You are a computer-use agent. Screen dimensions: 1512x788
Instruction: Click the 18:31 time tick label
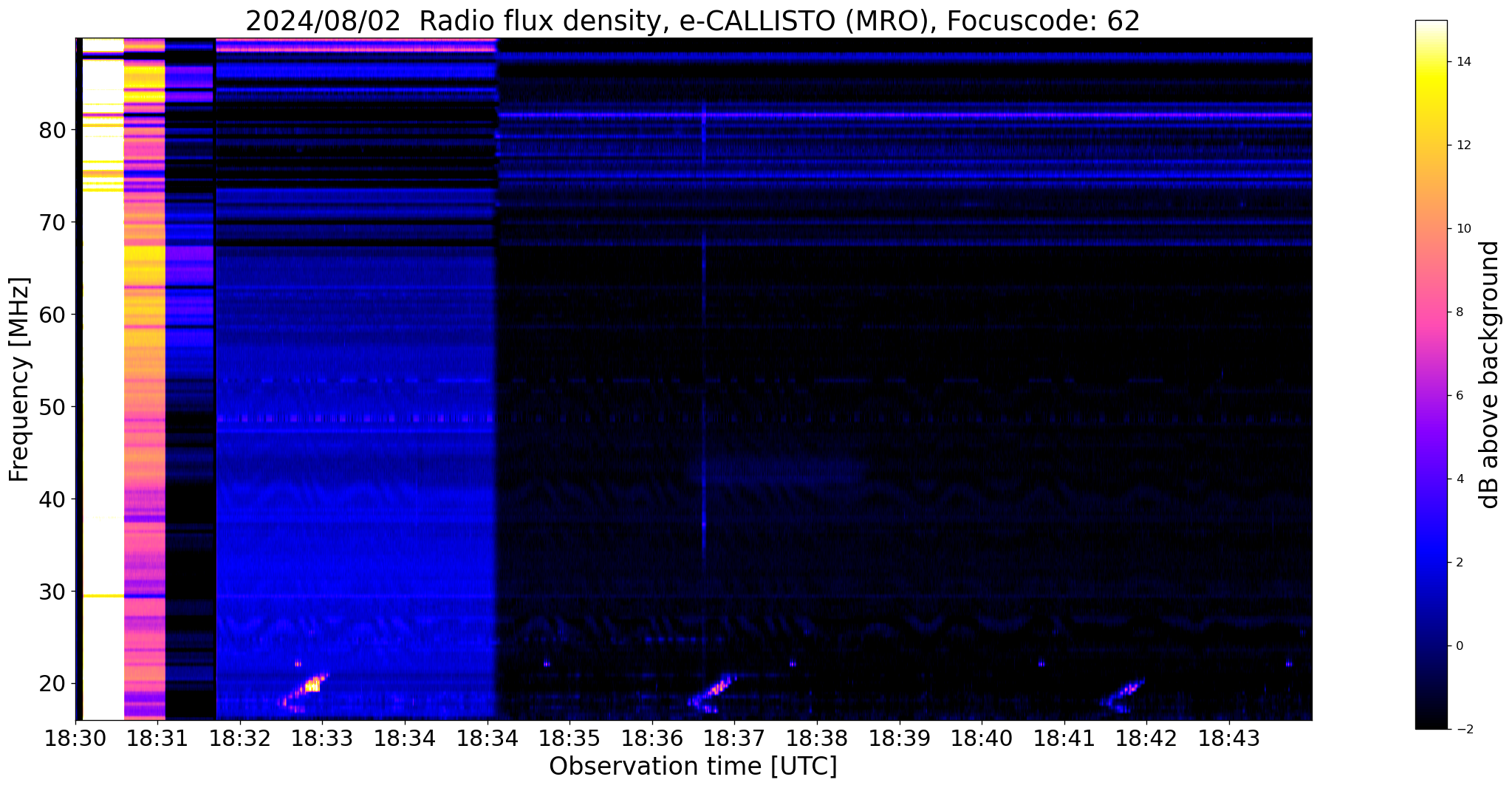(x=157, y=739)
